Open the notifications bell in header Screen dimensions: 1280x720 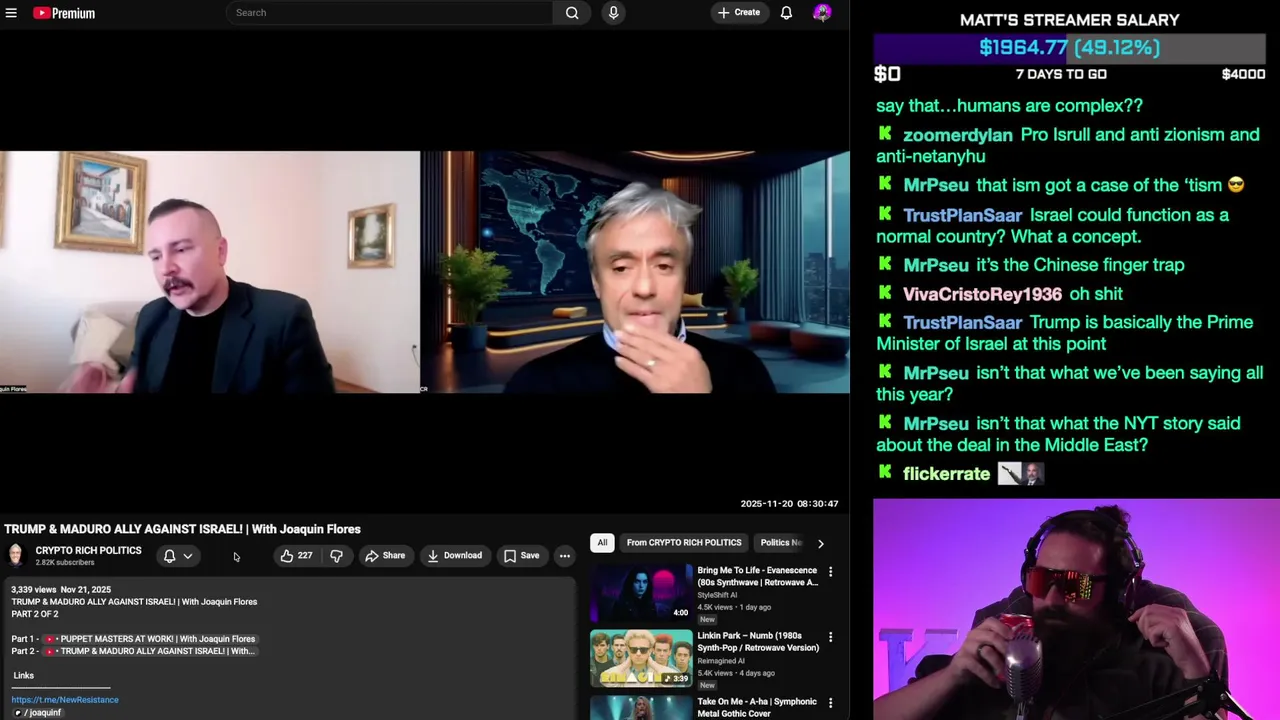tap(786, 13)
